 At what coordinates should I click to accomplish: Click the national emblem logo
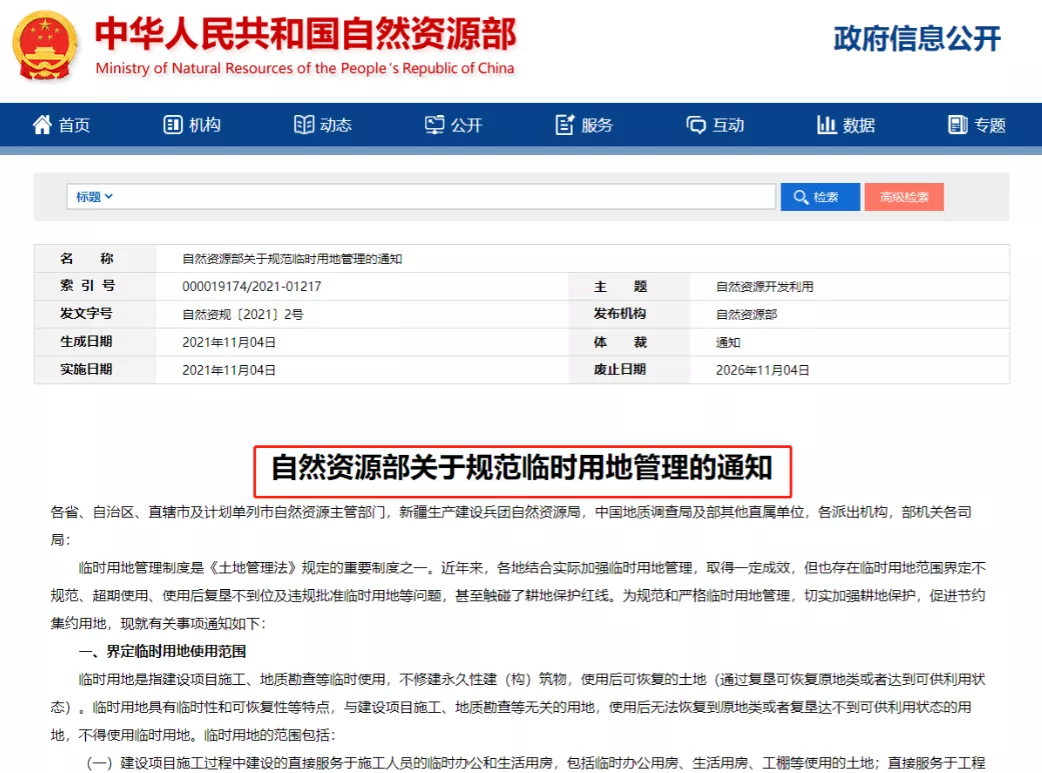45,45
